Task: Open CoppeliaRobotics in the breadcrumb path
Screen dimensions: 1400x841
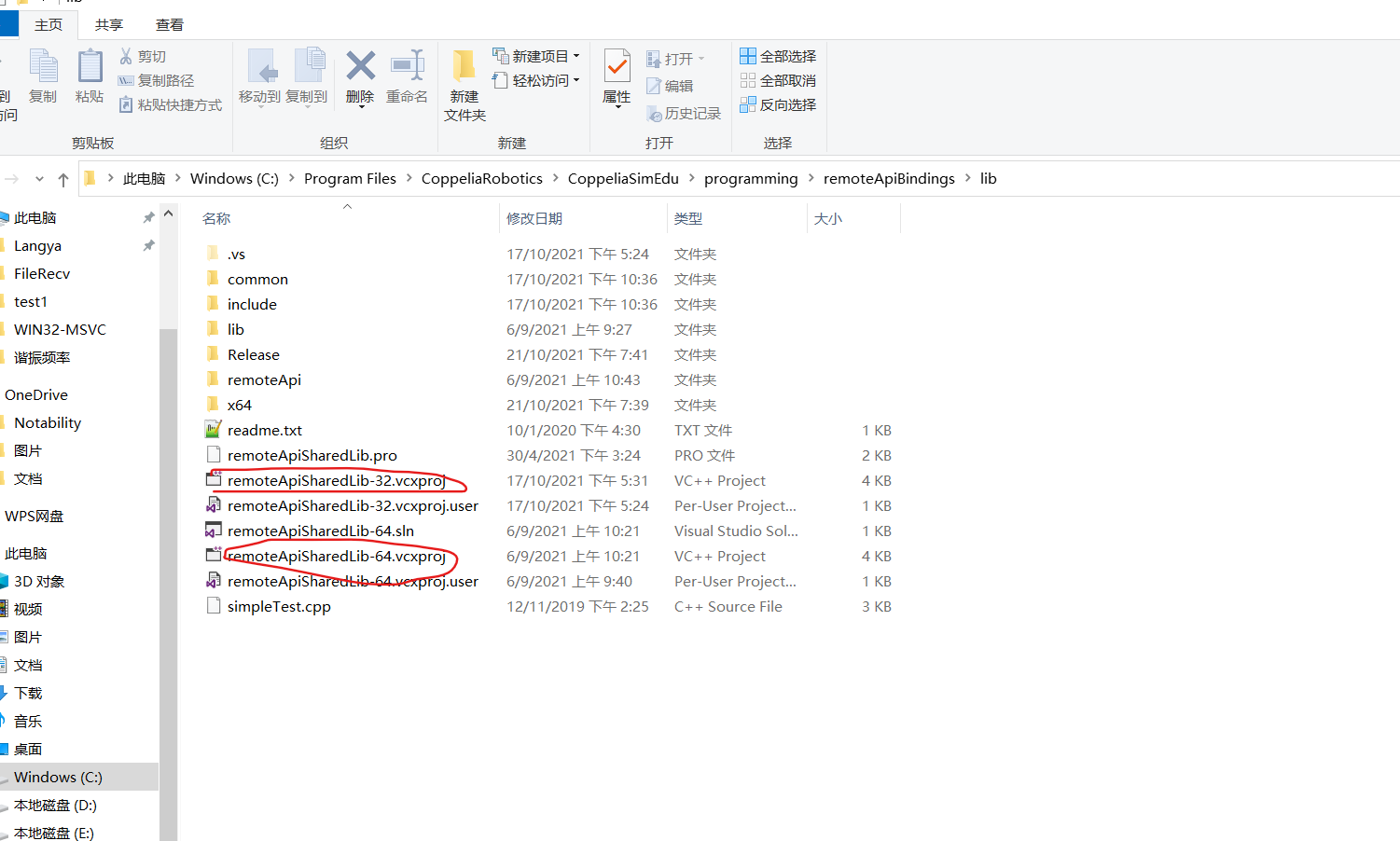Action: [x=482, y=178]
